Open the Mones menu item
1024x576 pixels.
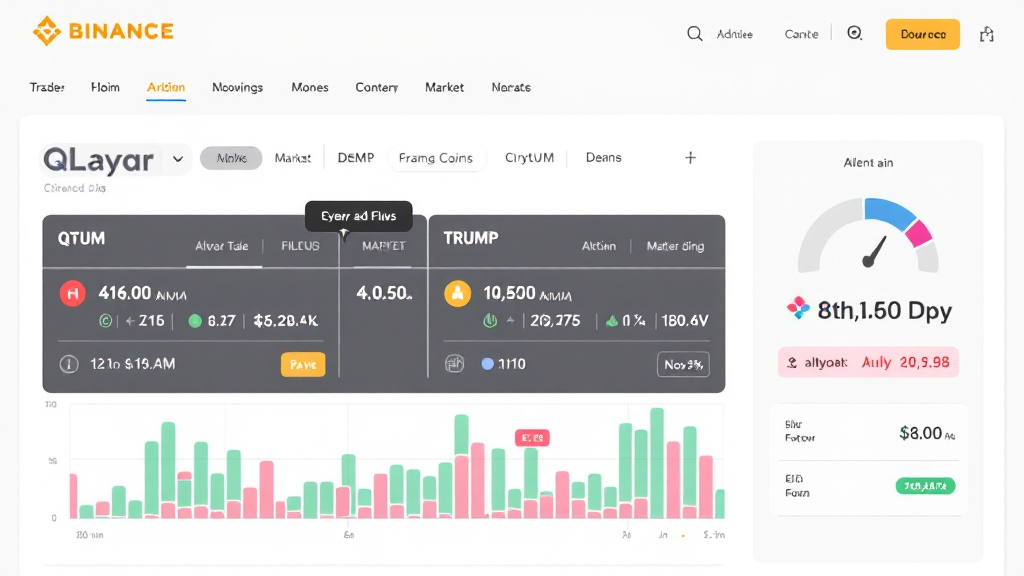pyautogui.click(x=310, y=87)
